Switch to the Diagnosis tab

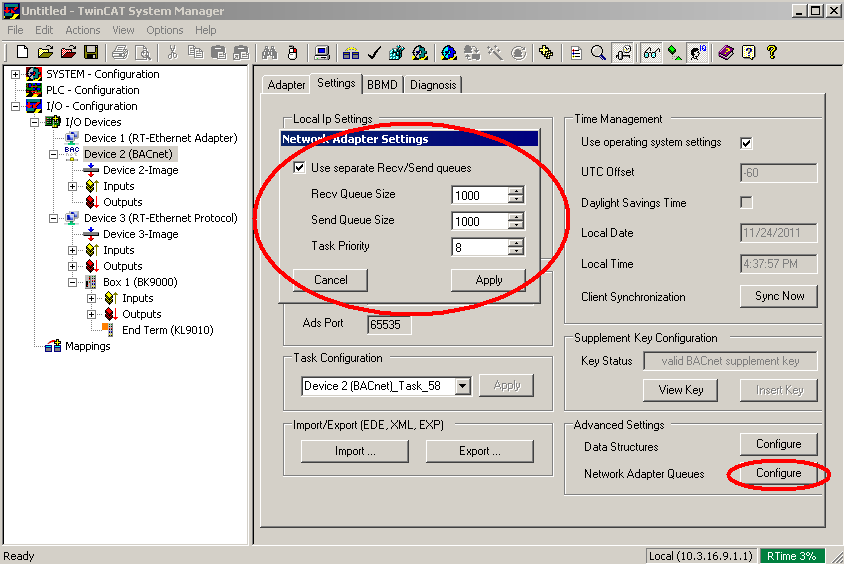[x=433, y=85]
